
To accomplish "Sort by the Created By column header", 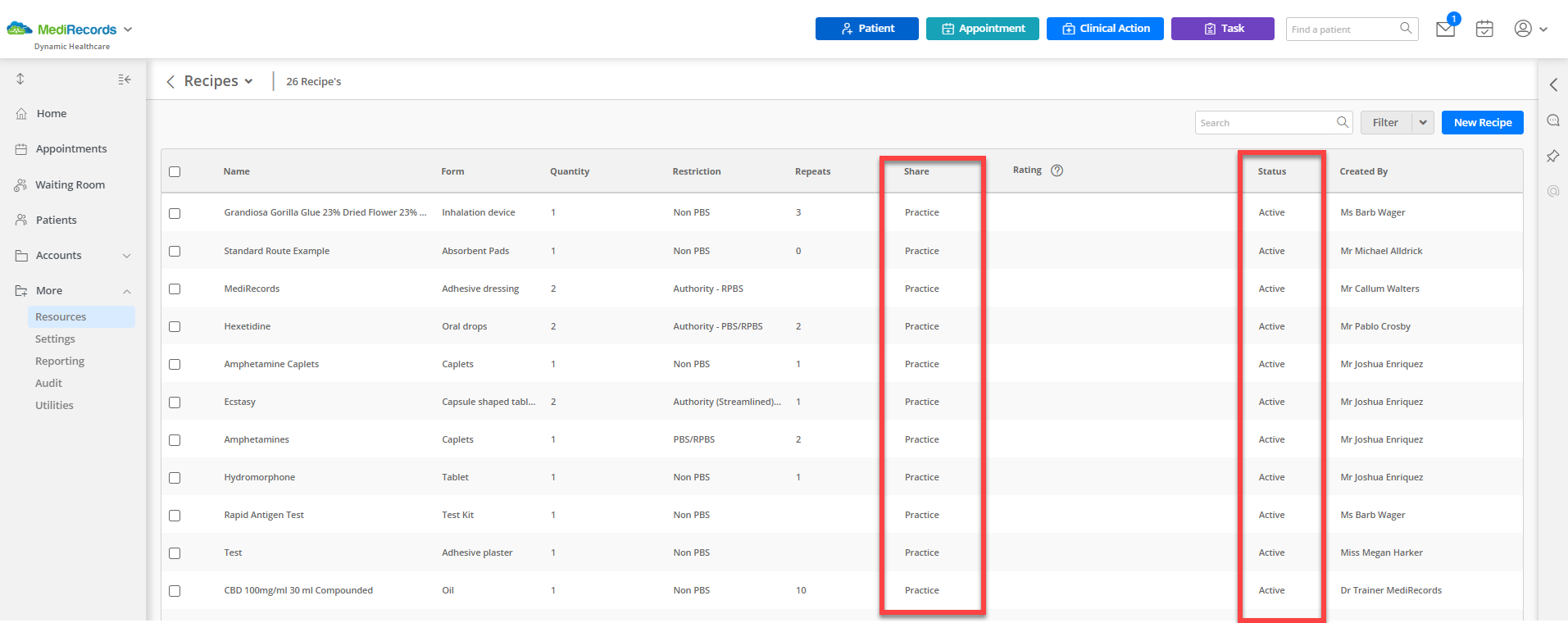I will click(x=1363, y=171).
